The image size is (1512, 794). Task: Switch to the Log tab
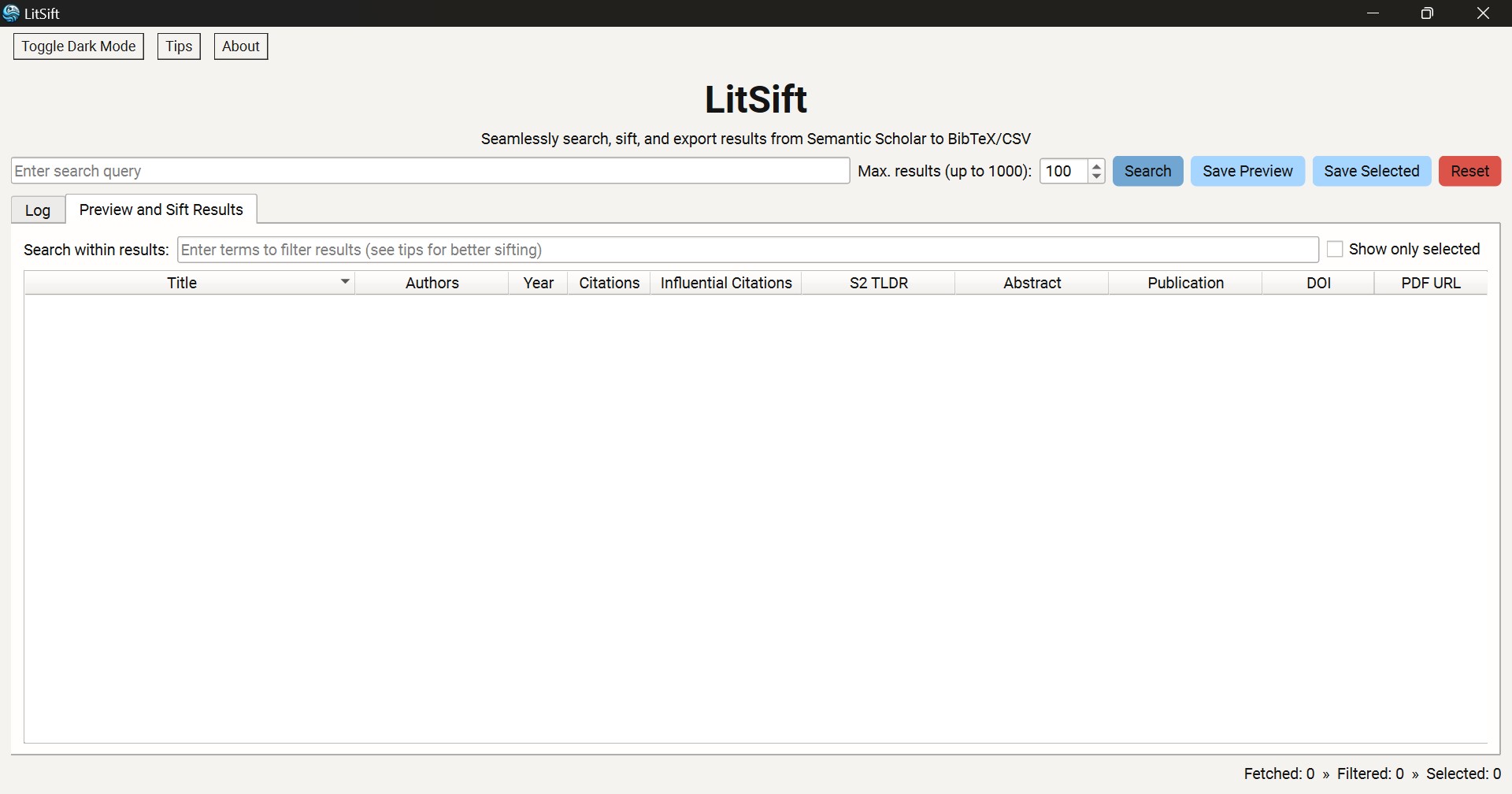pyautogui.click(x=38, y=210)
